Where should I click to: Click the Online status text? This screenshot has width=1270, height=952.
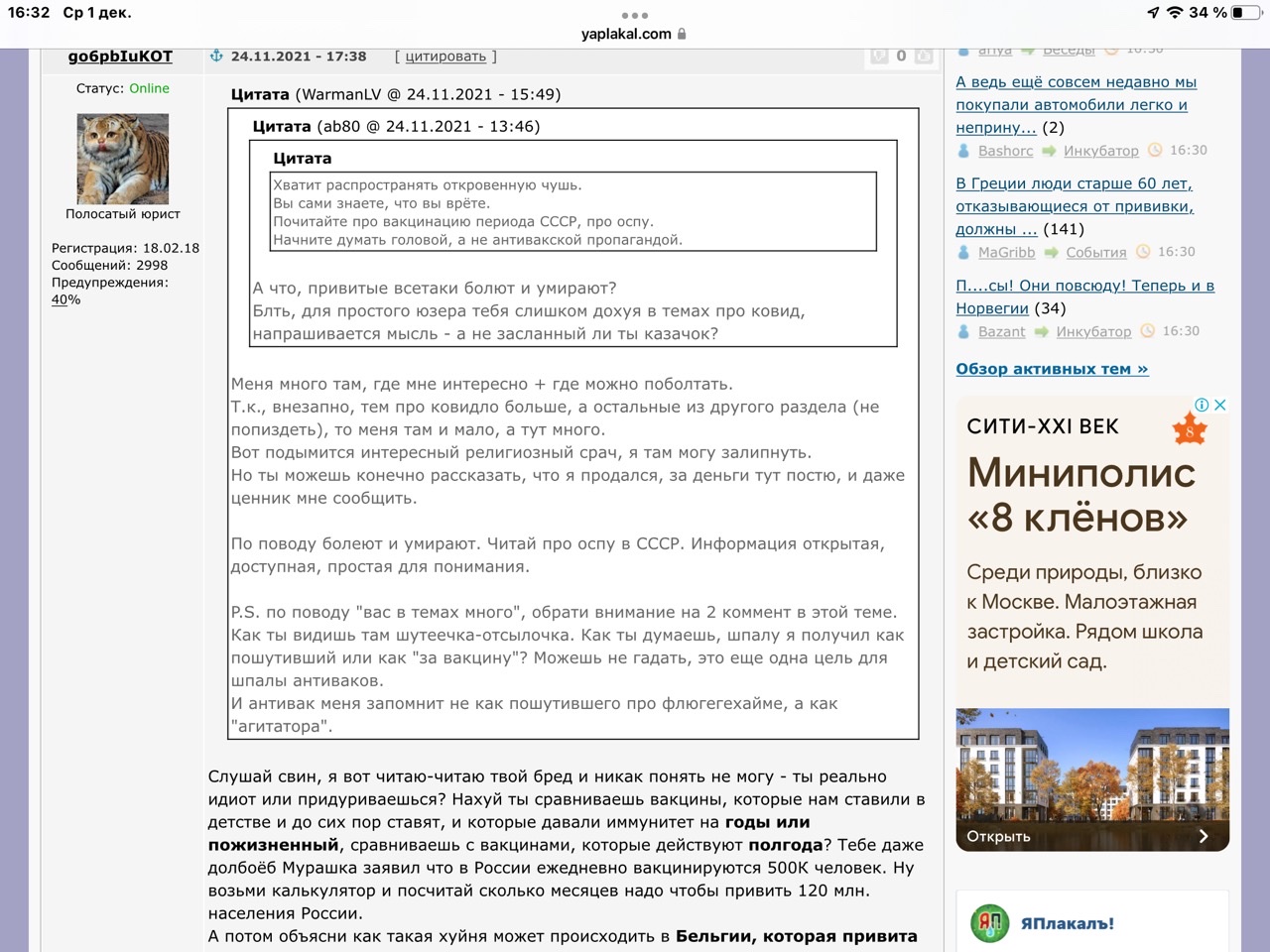pos(149,88)
